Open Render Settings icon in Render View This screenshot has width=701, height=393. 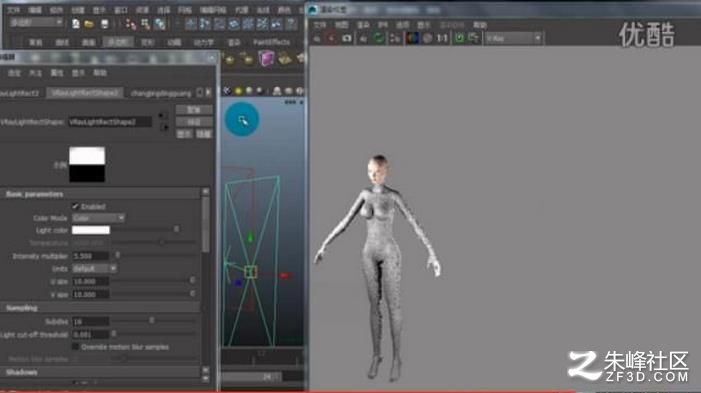[394, 39]
